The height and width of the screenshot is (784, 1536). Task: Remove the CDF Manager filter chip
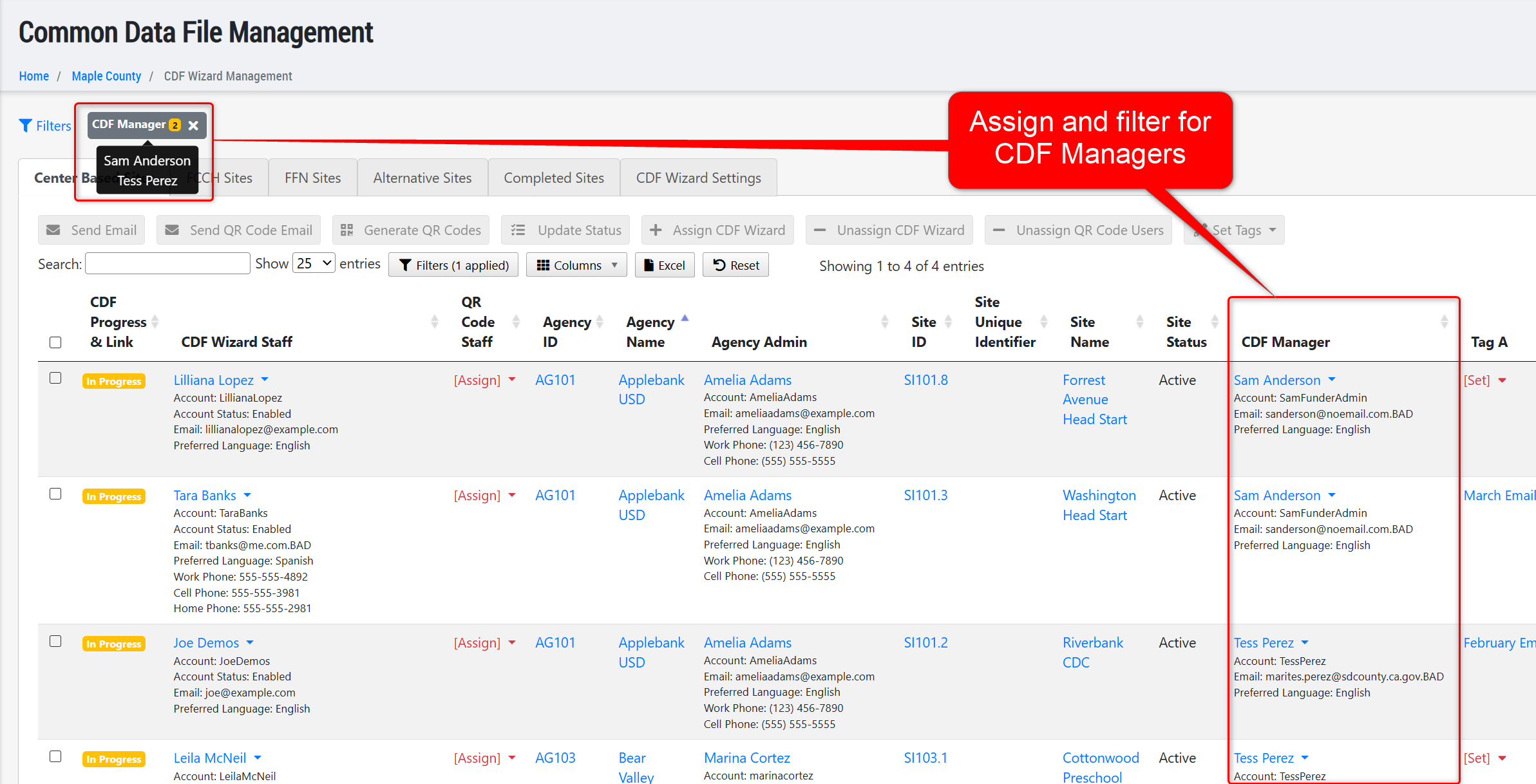(x=193, y=126)
